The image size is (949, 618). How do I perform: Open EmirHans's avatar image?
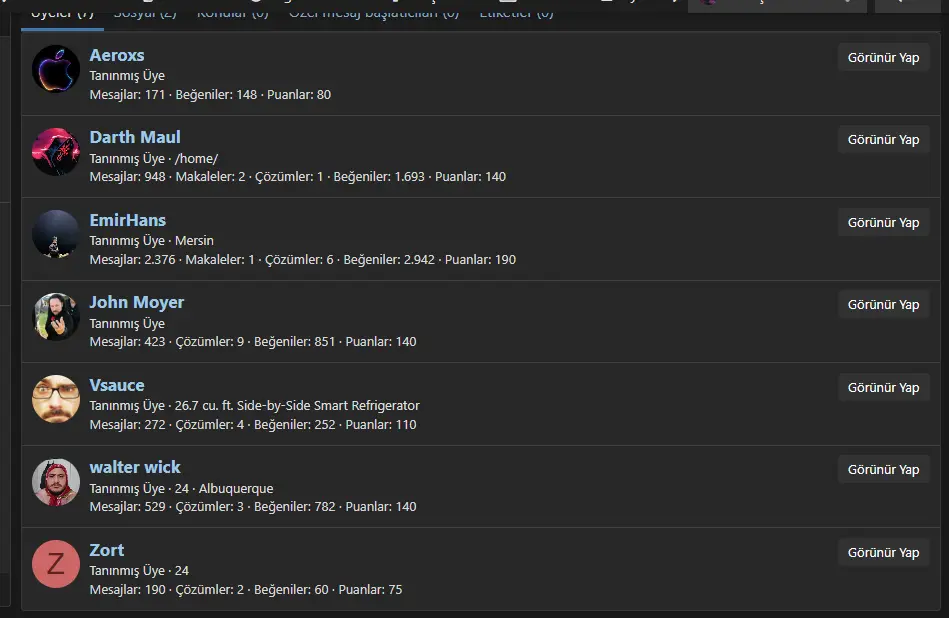(x=56, y=234)
